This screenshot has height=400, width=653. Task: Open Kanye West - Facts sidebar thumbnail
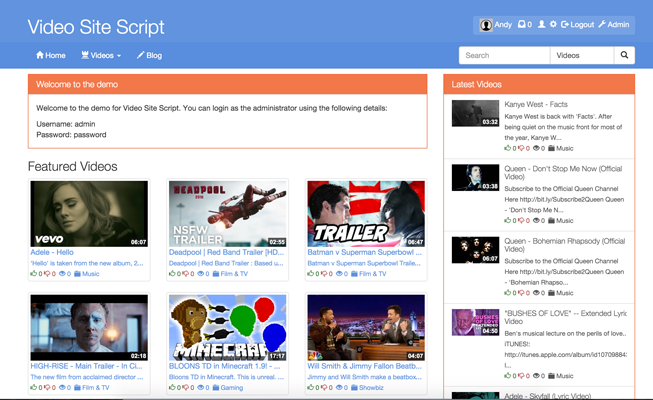tap(475, 113)
